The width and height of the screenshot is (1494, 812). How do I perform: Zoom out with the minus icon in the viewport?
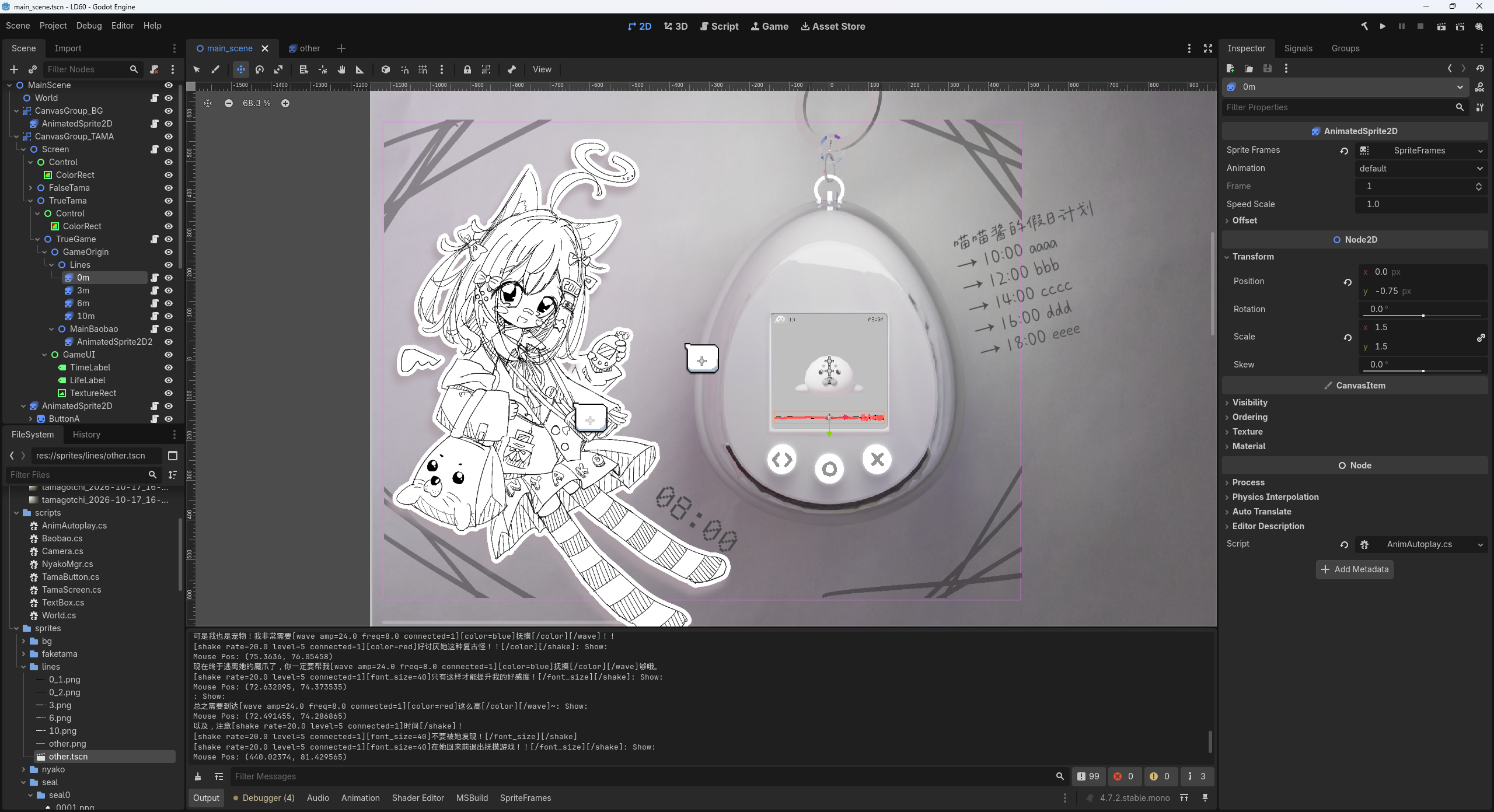point(229,103)
